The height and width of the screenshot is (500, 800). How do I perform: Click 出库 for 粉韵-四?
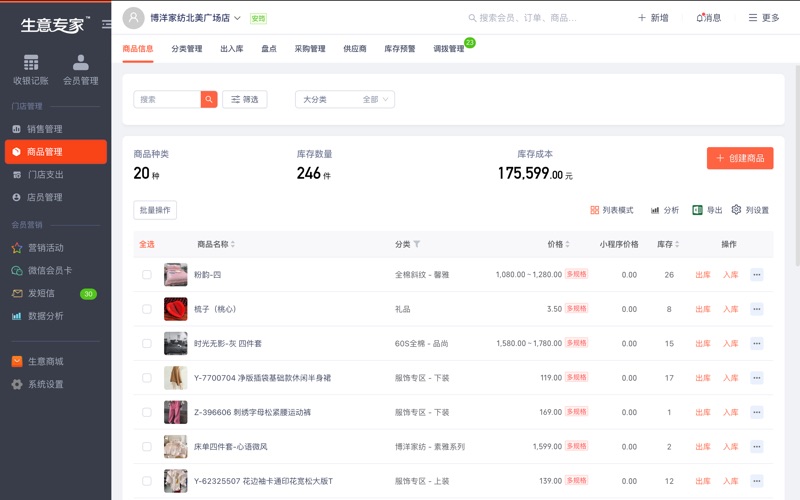pyautogui.click(x=703, y=274)
